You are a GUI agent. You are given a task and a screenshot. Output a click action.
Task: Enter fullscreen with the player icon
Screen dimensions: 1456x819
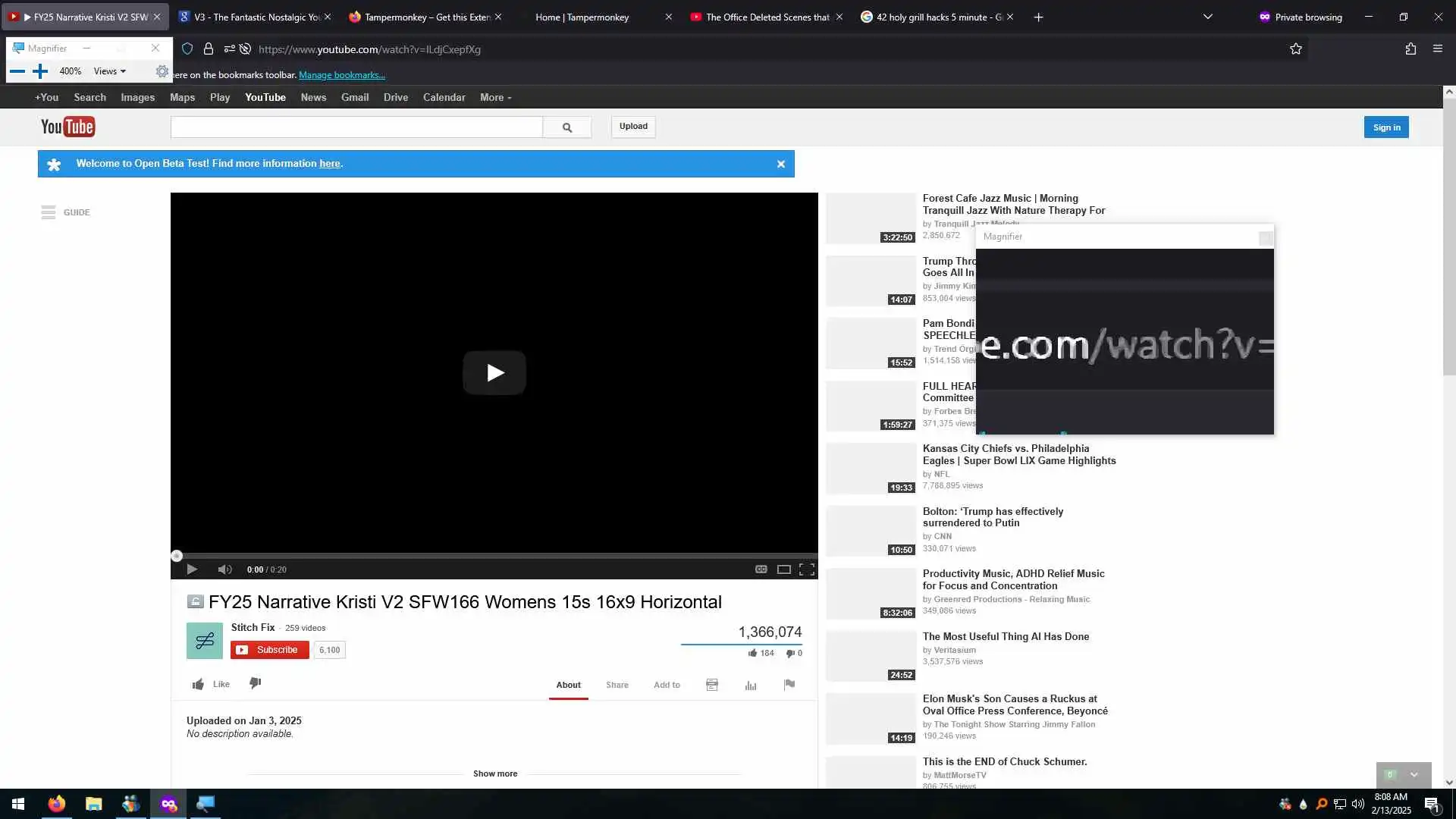807,570
